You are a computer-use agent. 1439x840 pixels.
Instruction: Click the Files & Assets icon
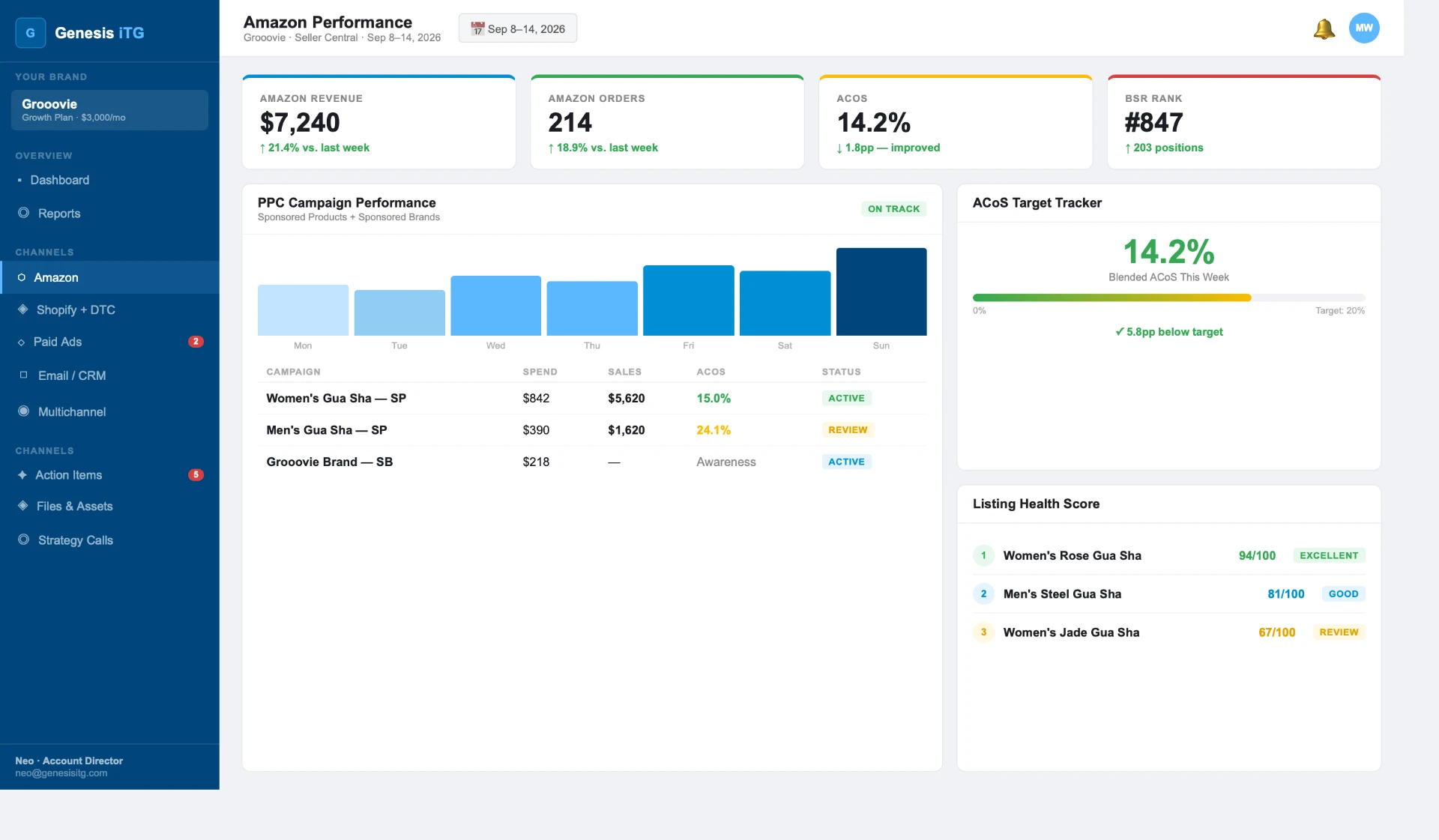[x=23, y=506]
